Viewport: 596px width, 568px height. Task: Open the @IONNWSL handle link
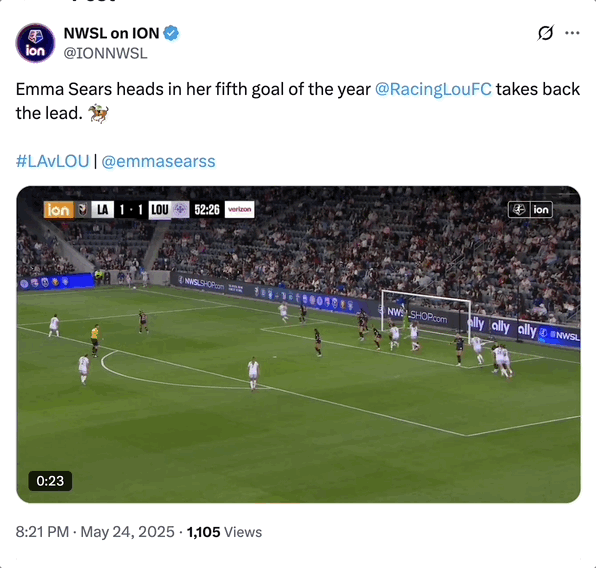click(x=105, y=53)
